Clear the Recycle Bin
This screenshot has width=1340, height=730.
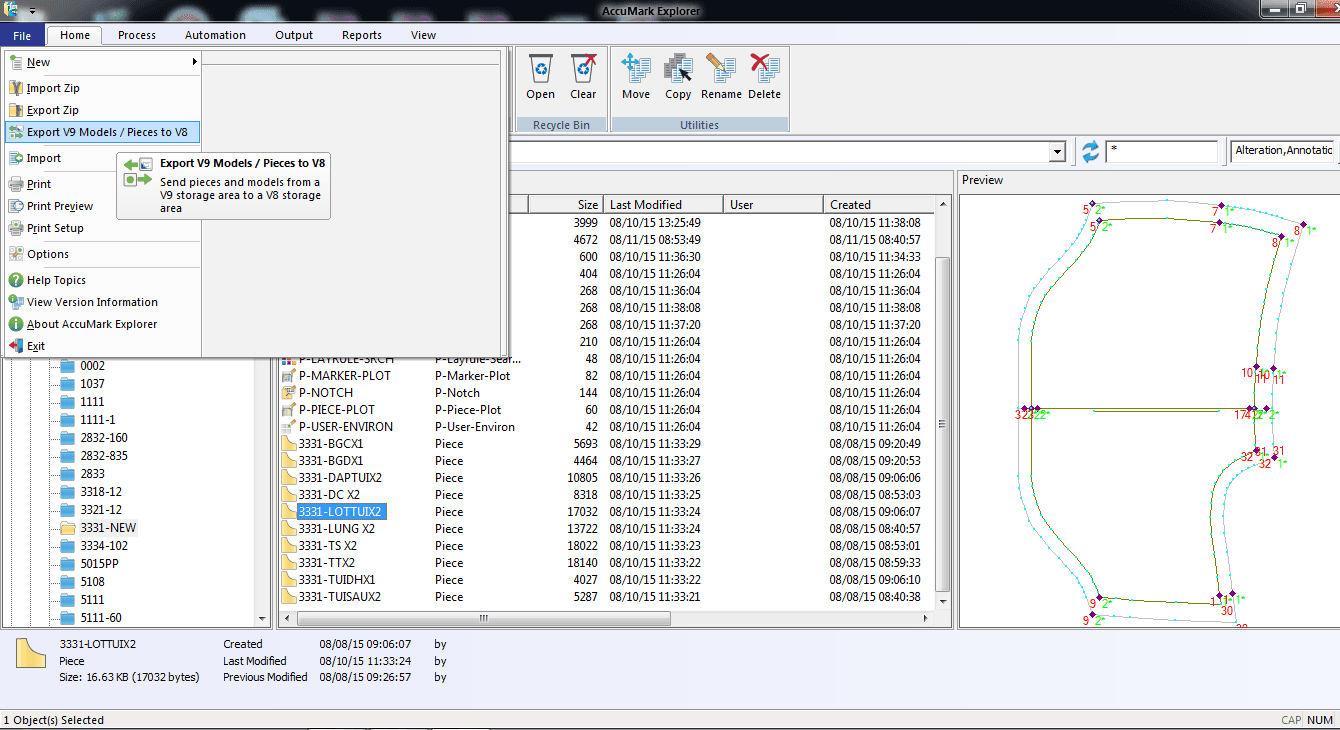[583, 77]
